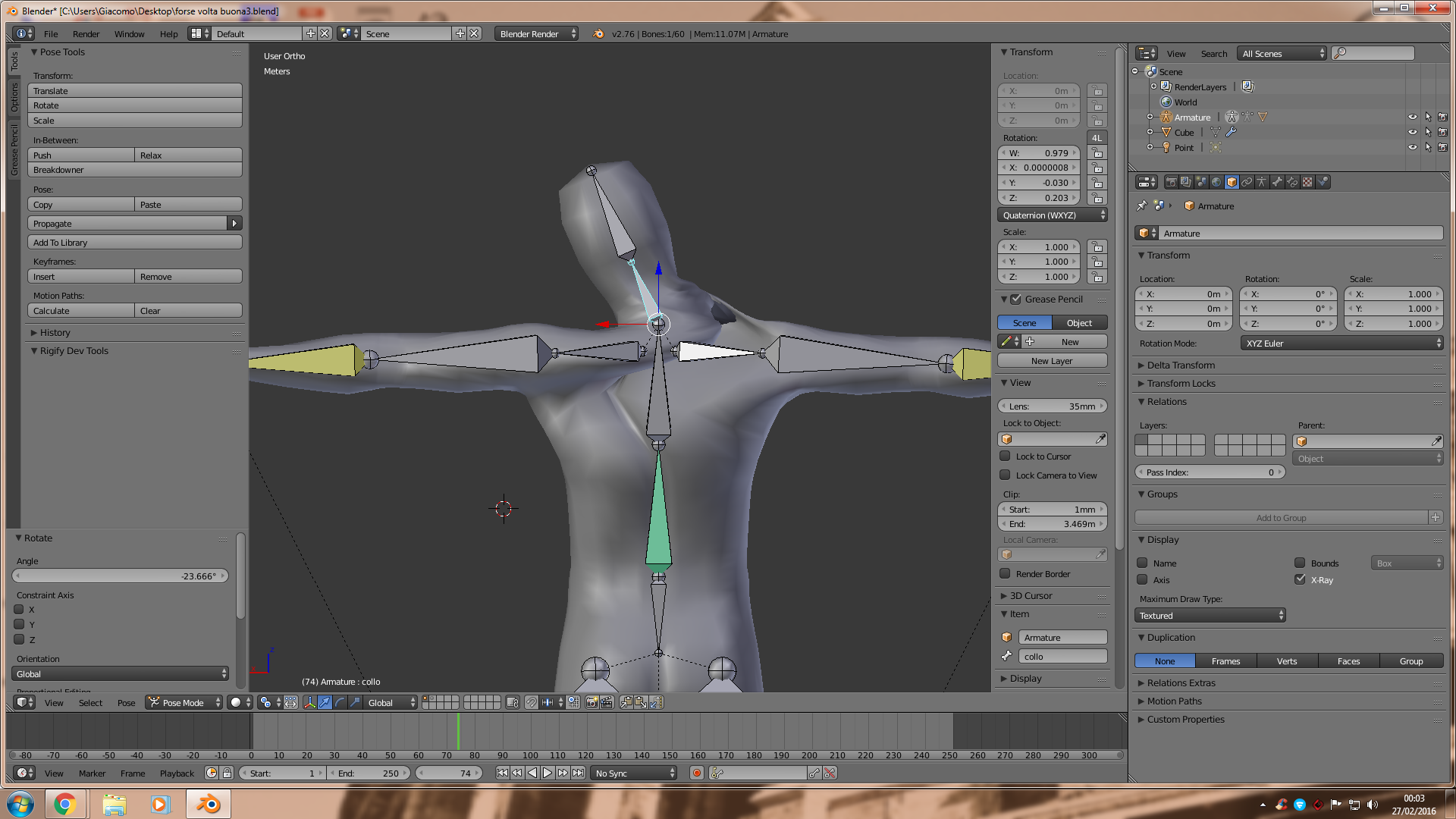Screen dimensions: 1456x819
Task: Open the Window menu
Action: (129, 33)
